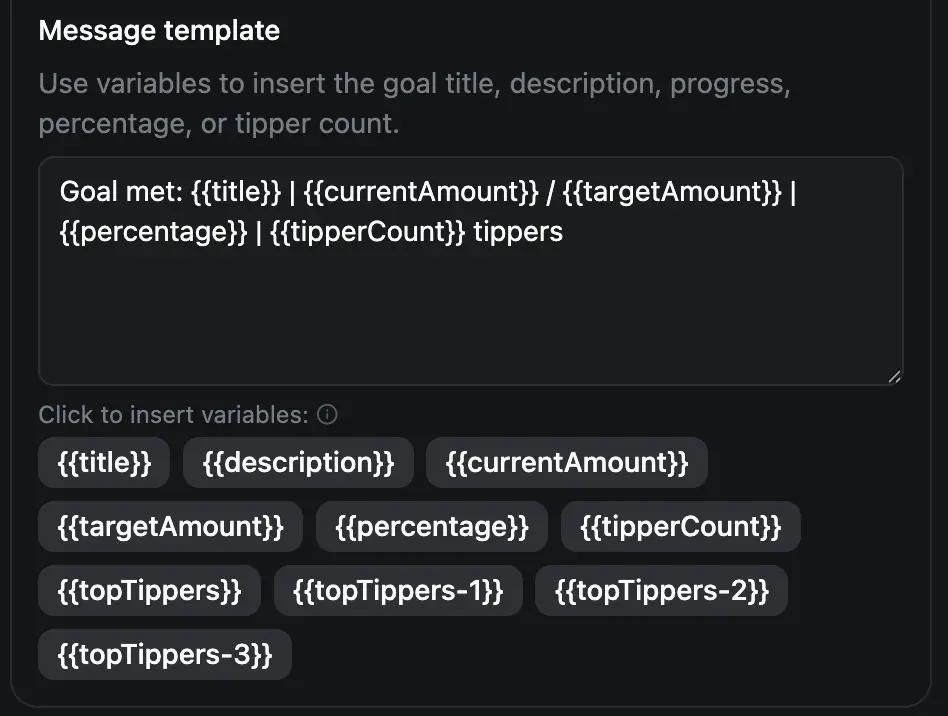Insert the {{title}} variable chip
This screenshot has height=716, width=948.
tap(104, 463)
